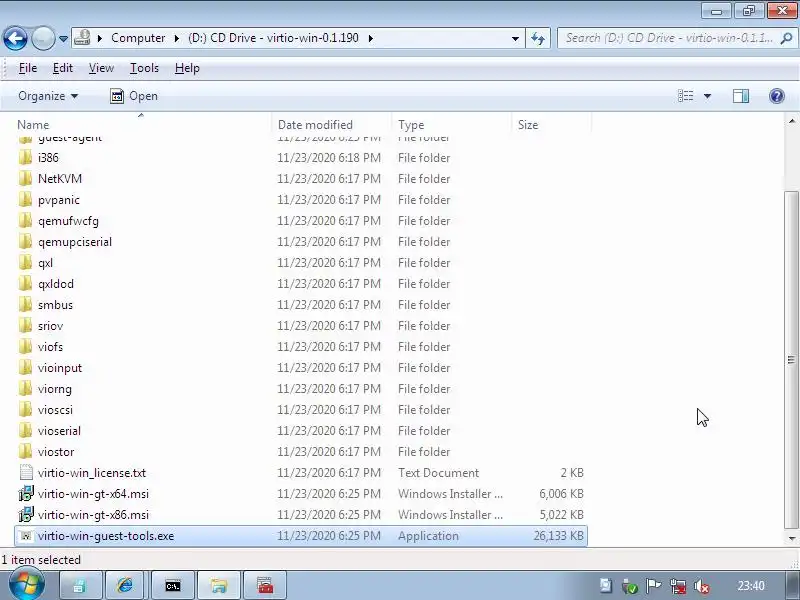The image size is (800, 600).
Task: Open the address bar history dropdown
Action: [515, 38]
